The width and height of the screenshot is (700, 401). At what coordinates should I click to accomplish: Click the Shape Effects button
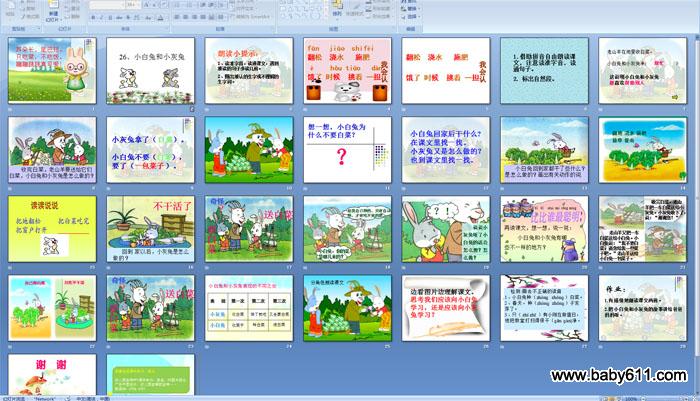pyautogui.click(x=379, y=16)
